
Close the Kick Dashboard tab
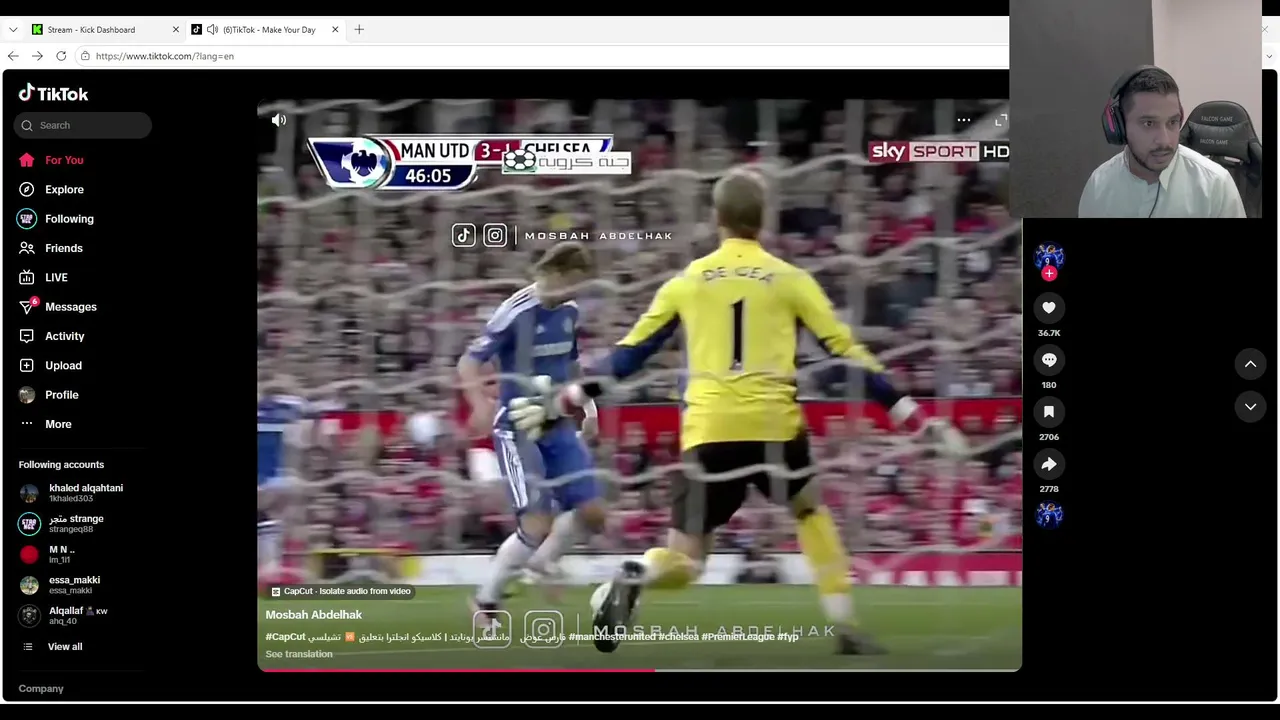pyautogui.click(x=176, y=30)
